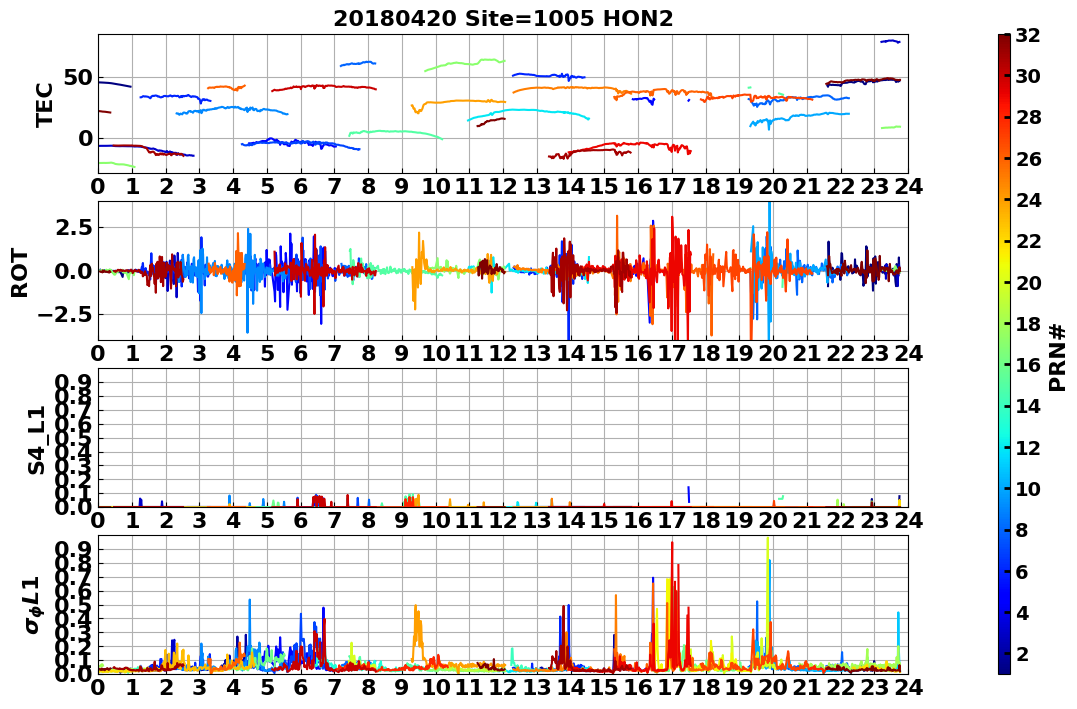Click colorbar tick label 26
The width and height of the screenshot is (1077, 709).
coord(1028,159)
